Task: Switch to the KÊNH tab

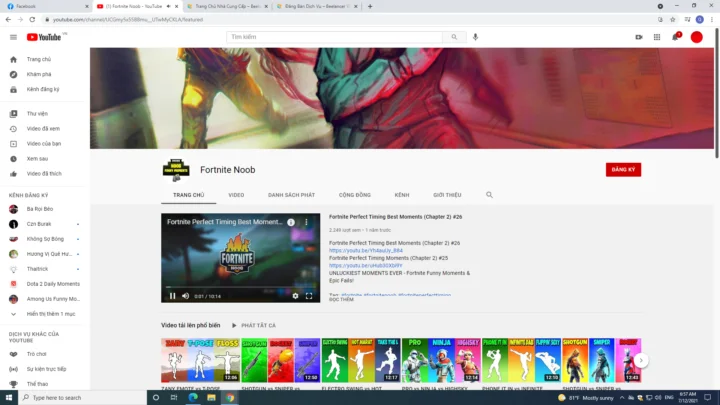Action: pyautogui.click(x=402, y=195)
